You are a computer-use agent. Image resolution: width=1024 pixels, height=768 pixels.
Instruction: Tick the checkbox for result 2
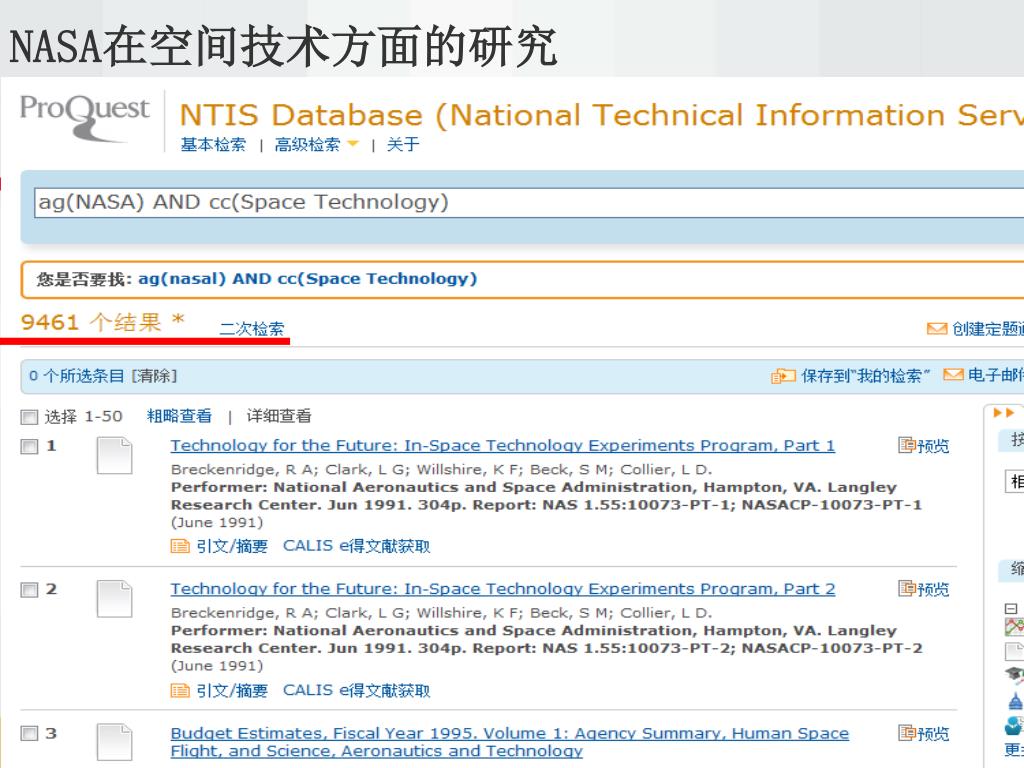29,590
